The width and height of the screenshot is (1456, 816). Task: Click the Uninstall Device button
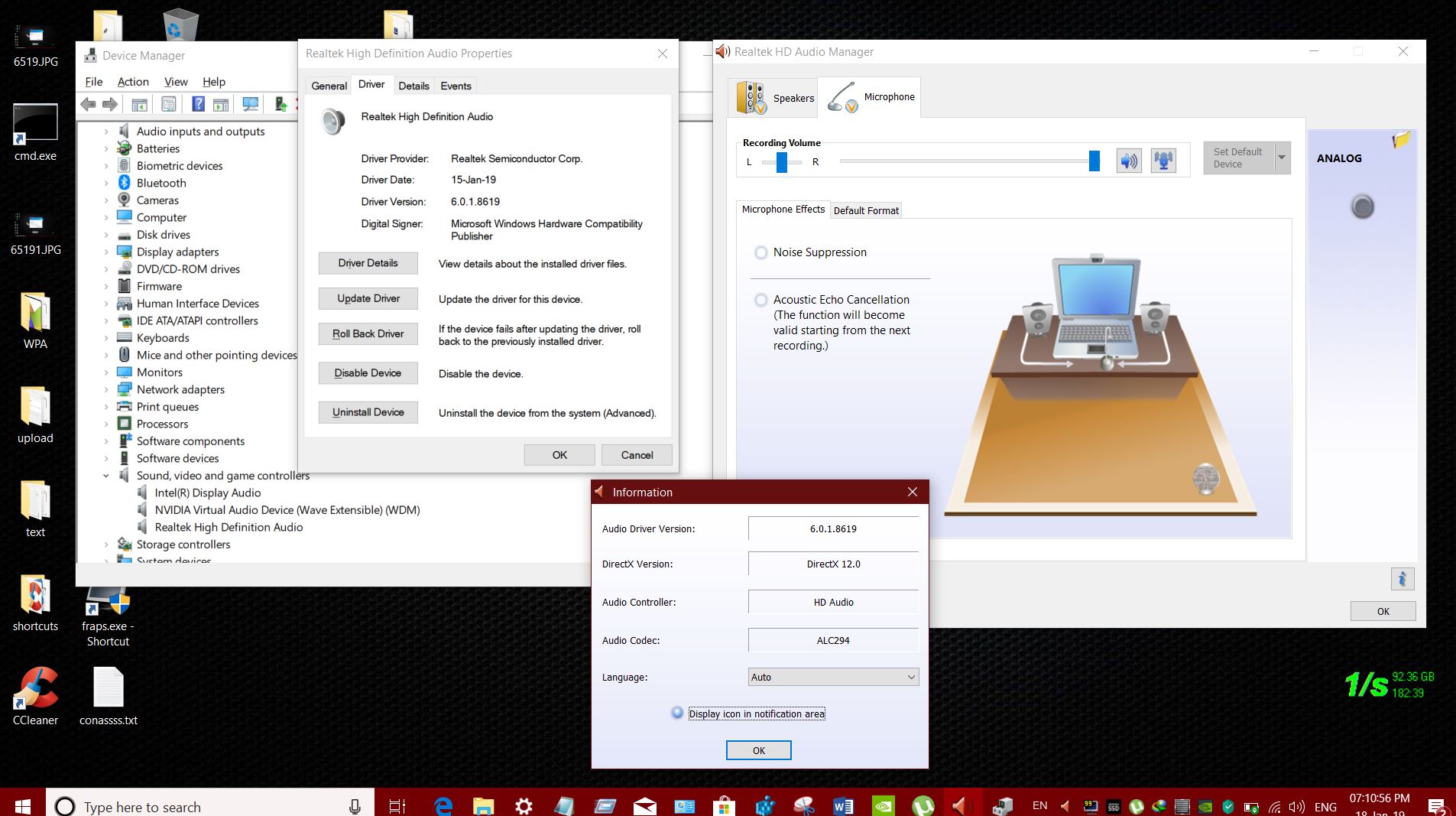[368, 412]
